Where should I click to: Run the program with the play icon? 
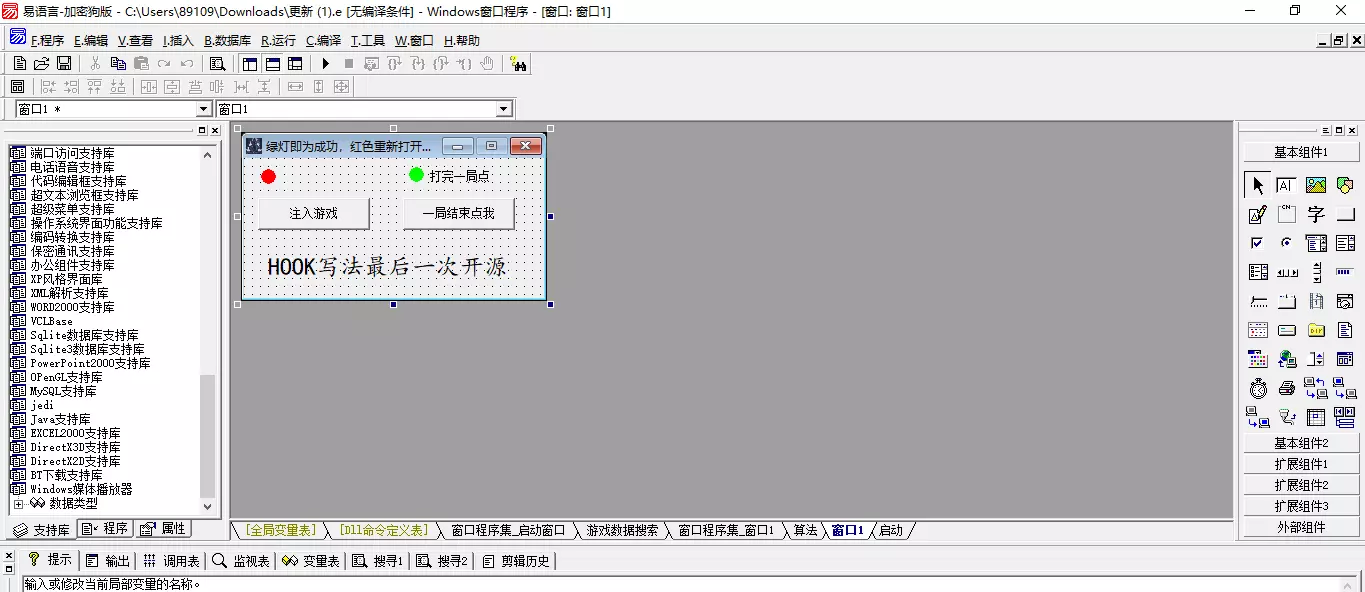(x=326, y=64)
